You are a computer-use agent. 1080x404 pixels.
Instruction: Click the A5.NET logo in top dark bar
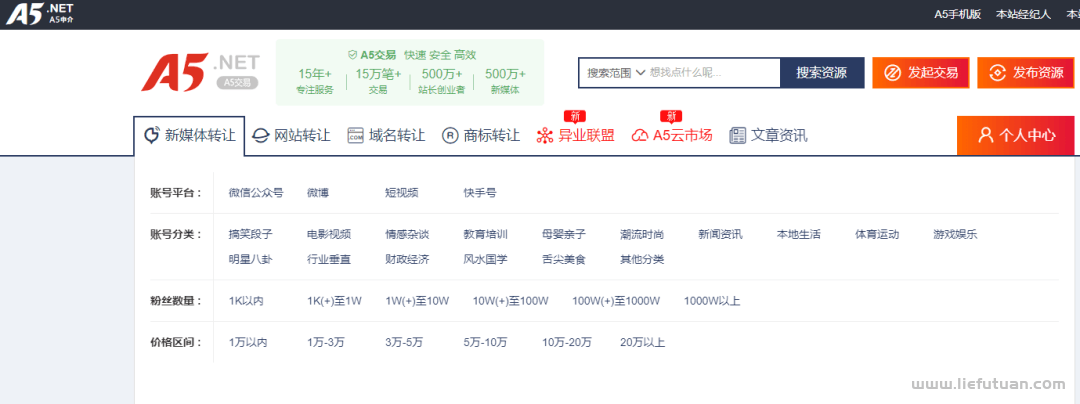(39, 14)
